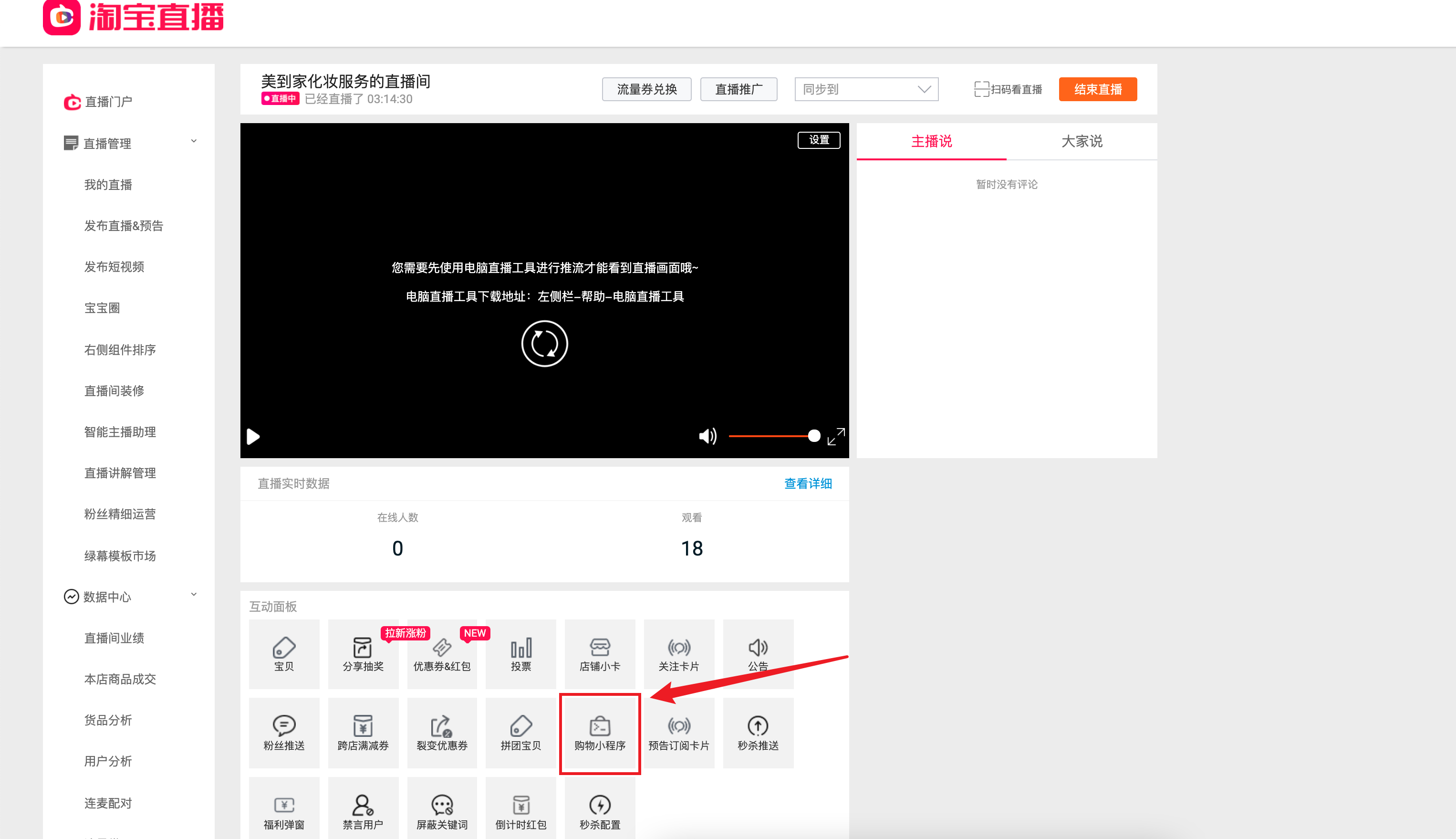Click the 禁言用户 icon
Image resolution: width=1456 pixels, height=839 pixels.
[x=363, y=811]
